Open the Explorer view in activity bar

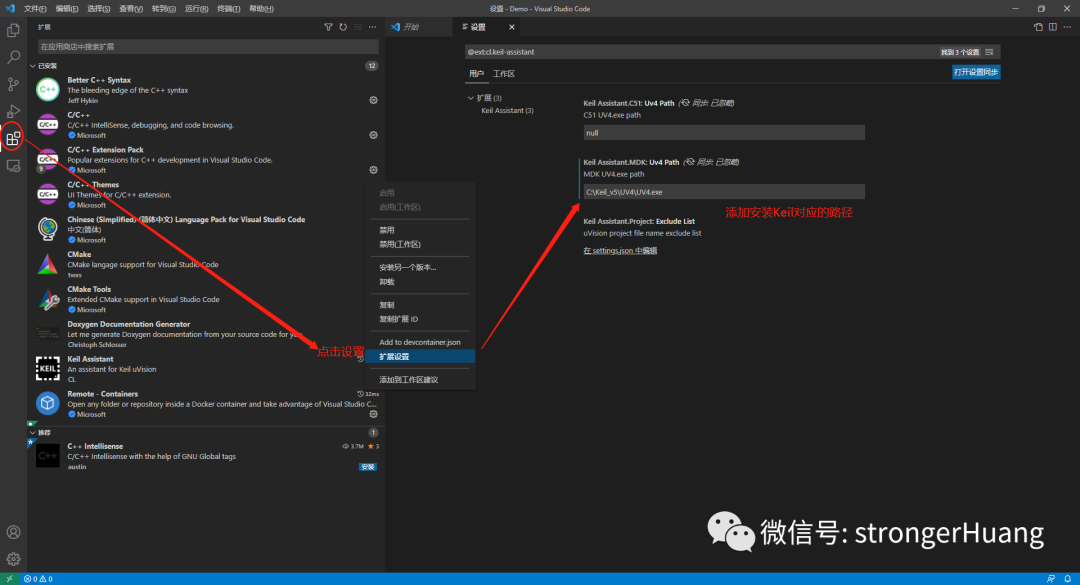pyautogui.click(x=13, y=31)
